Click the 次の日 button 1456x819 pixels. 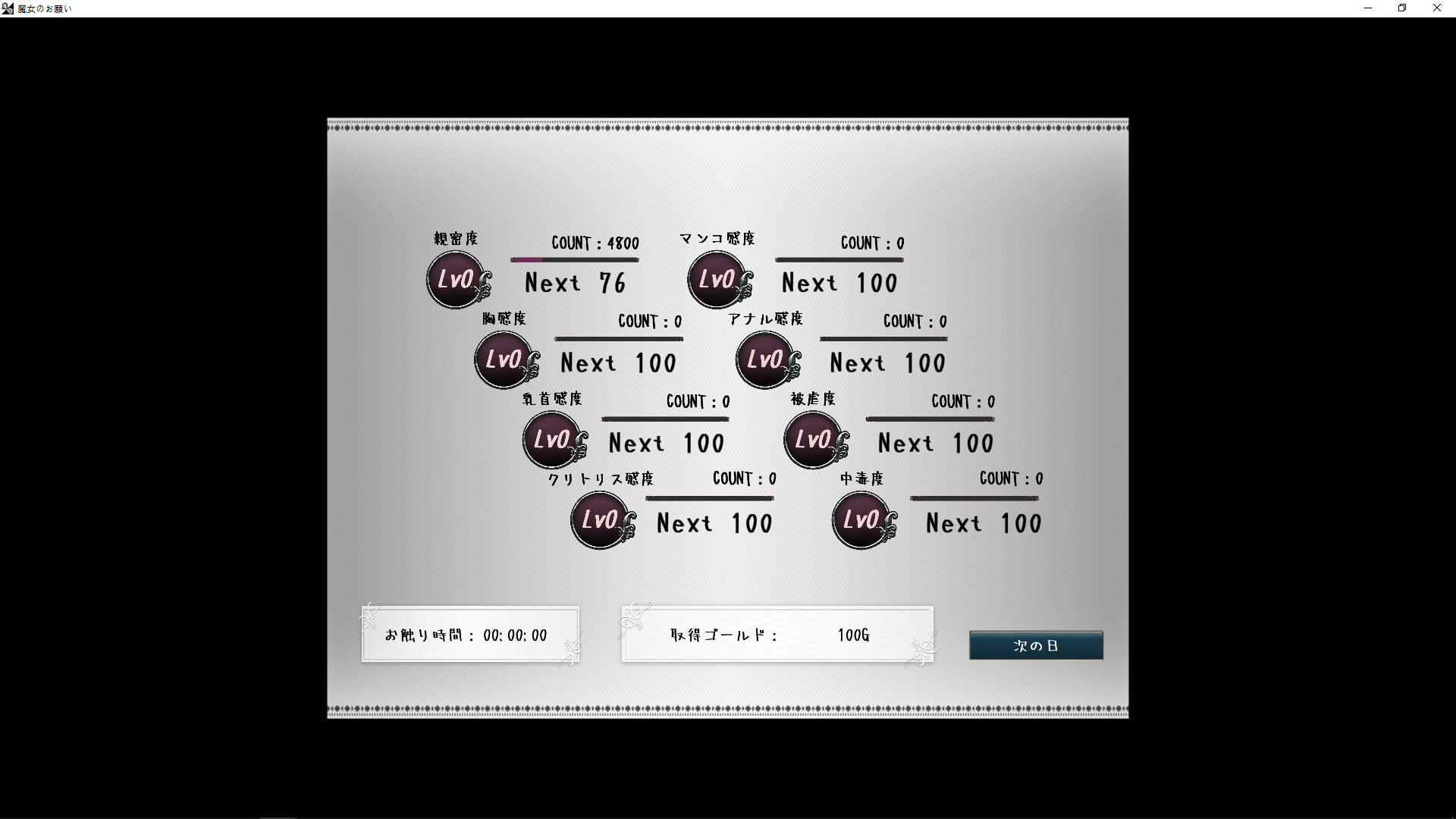click(x=1036, y=645)
